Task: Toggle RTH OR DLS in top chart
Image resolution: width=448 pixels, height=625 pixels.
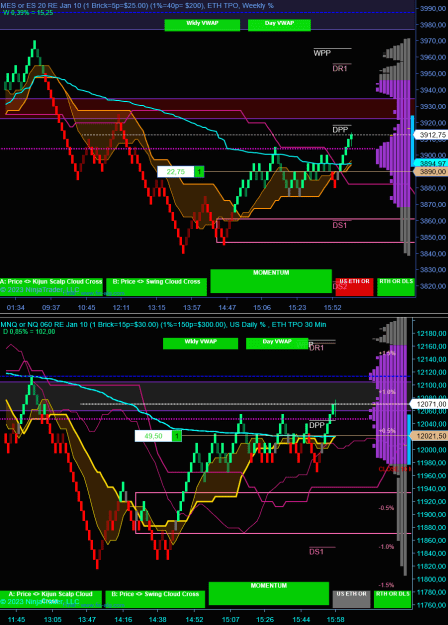Action: 396,287
